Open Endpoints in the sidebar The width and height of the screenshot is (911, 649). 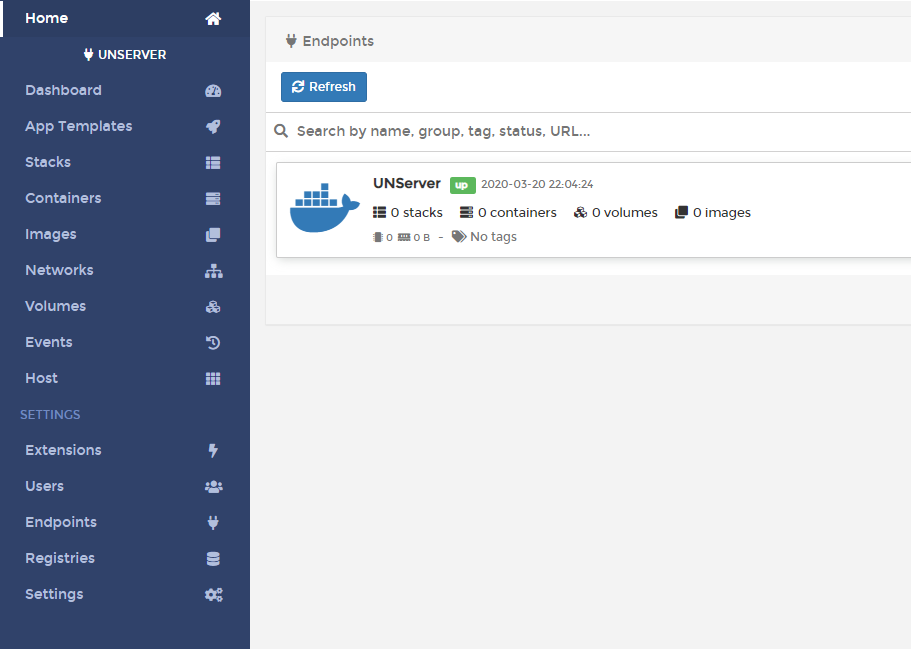[125, 522]
